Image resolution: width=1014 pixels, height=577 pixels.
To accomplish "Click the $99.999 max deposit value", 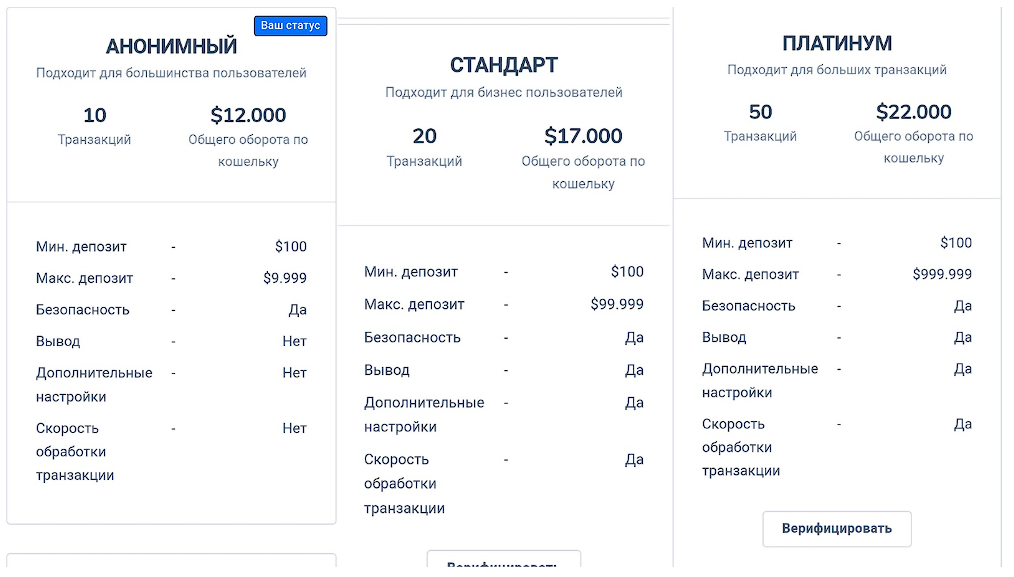I will click(x=617, y=304).
